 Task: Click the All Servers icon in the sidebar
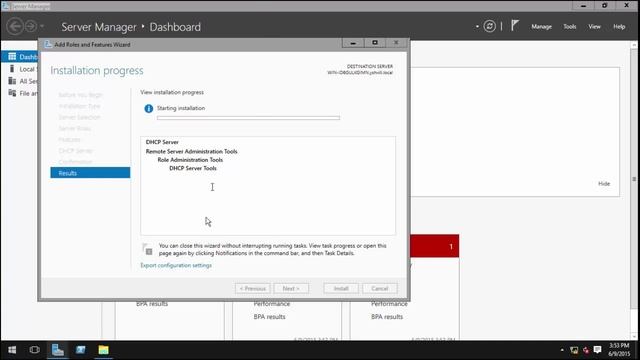(x=12, y=81)
